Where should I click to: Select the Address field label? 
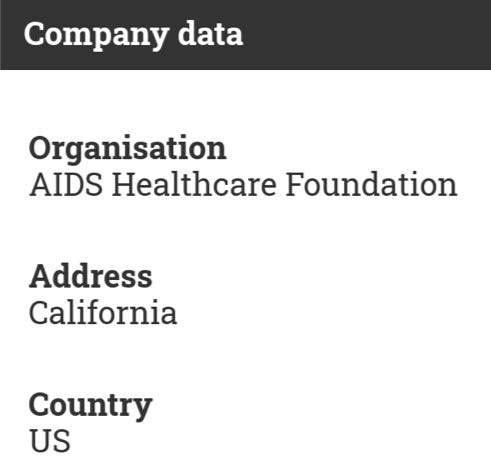(91, 276)
